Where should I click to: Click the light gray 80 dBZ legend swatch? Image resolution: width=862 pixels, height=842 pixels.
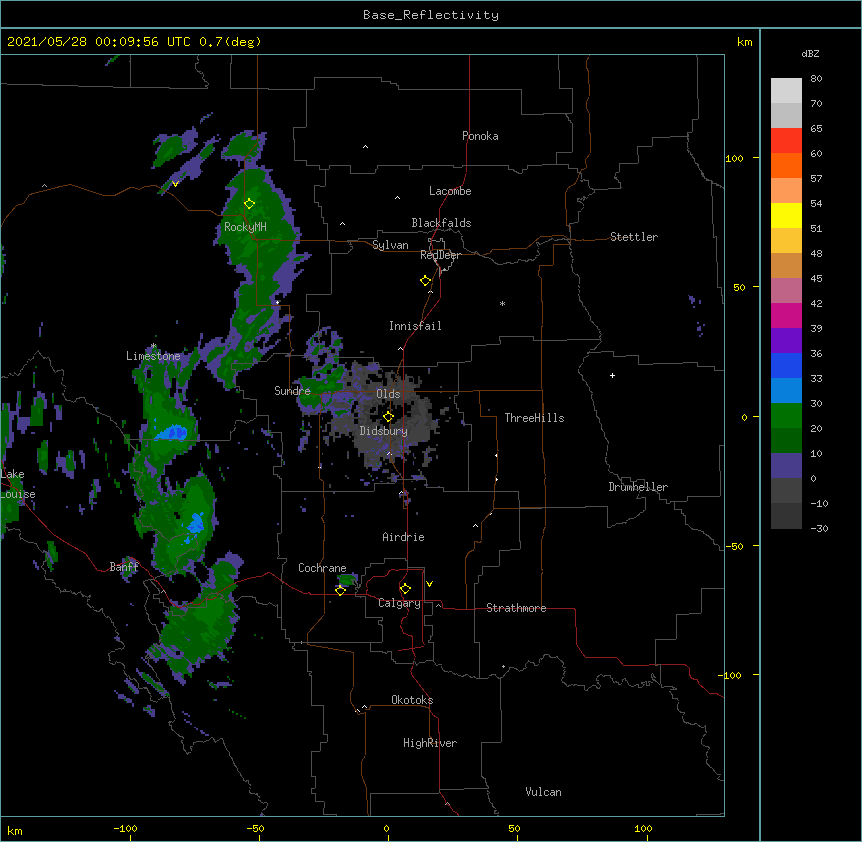pos(786,91)
